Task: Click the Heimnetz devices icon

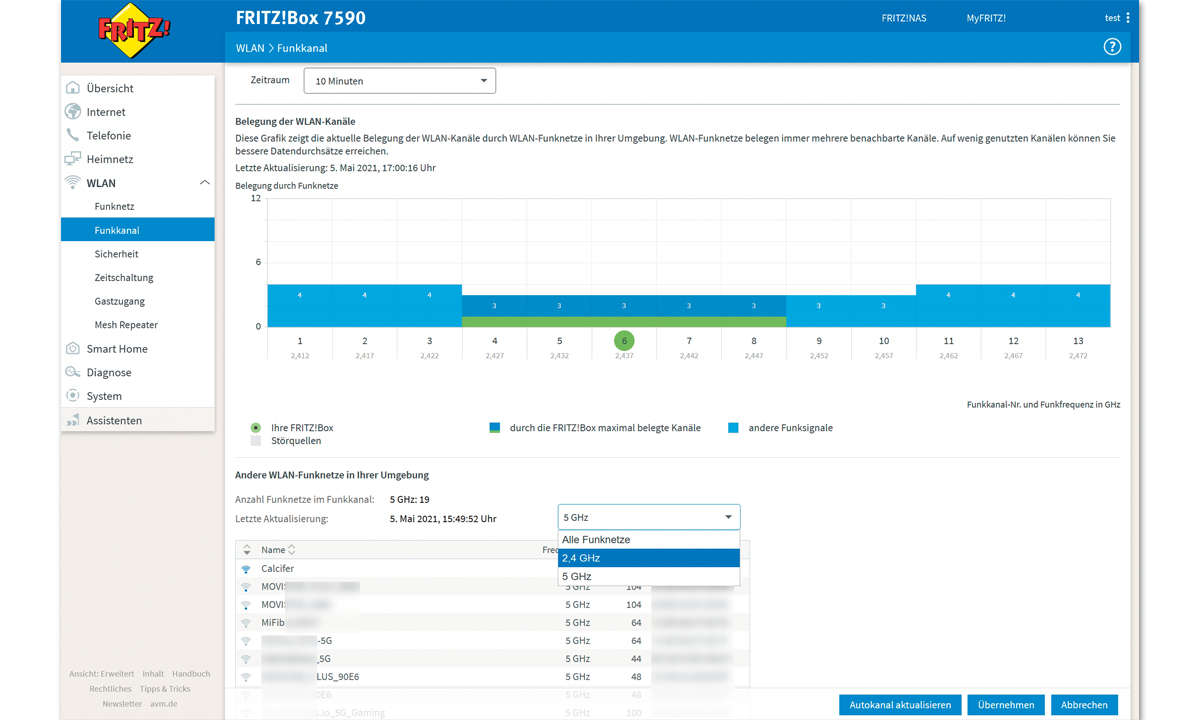Action: 72,159
